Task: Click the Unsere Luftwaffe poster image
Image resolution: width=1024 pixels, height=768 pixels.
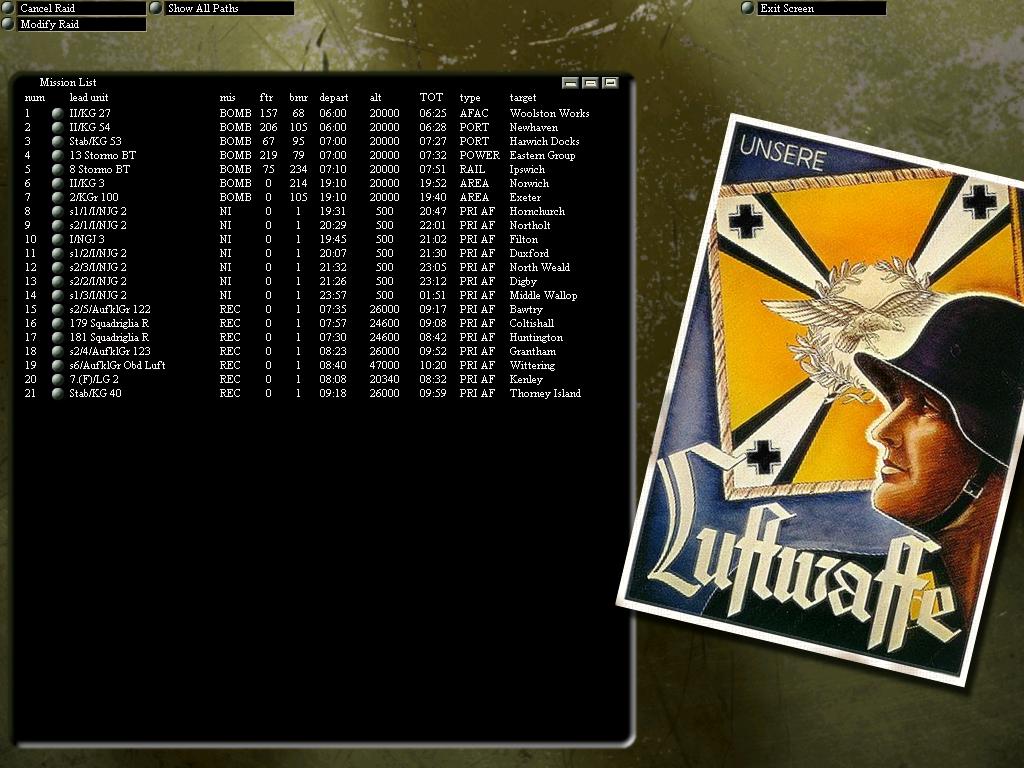Action: [x=821, y=400]
